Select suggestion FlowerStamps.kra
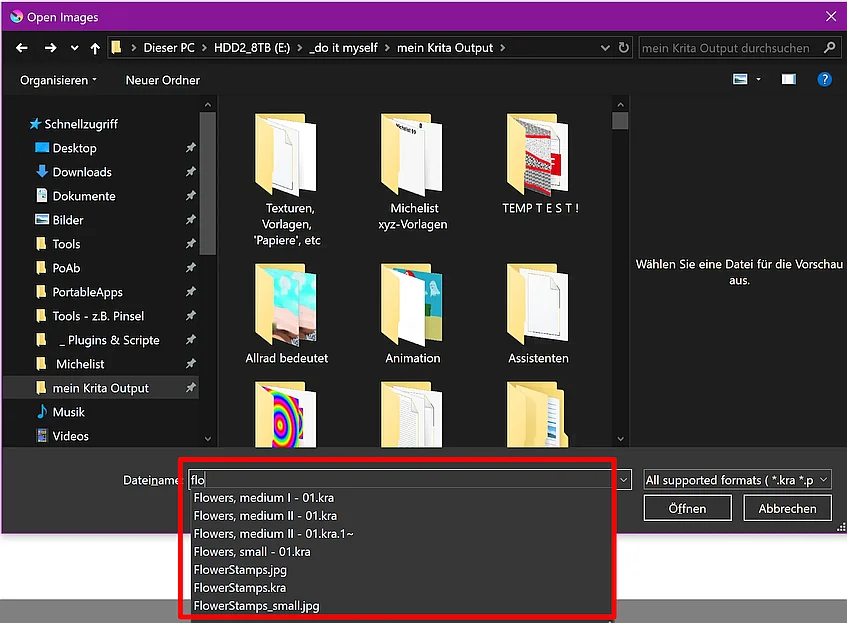The height and width of the screenshot is (623, 847). (x=240, y=588)
